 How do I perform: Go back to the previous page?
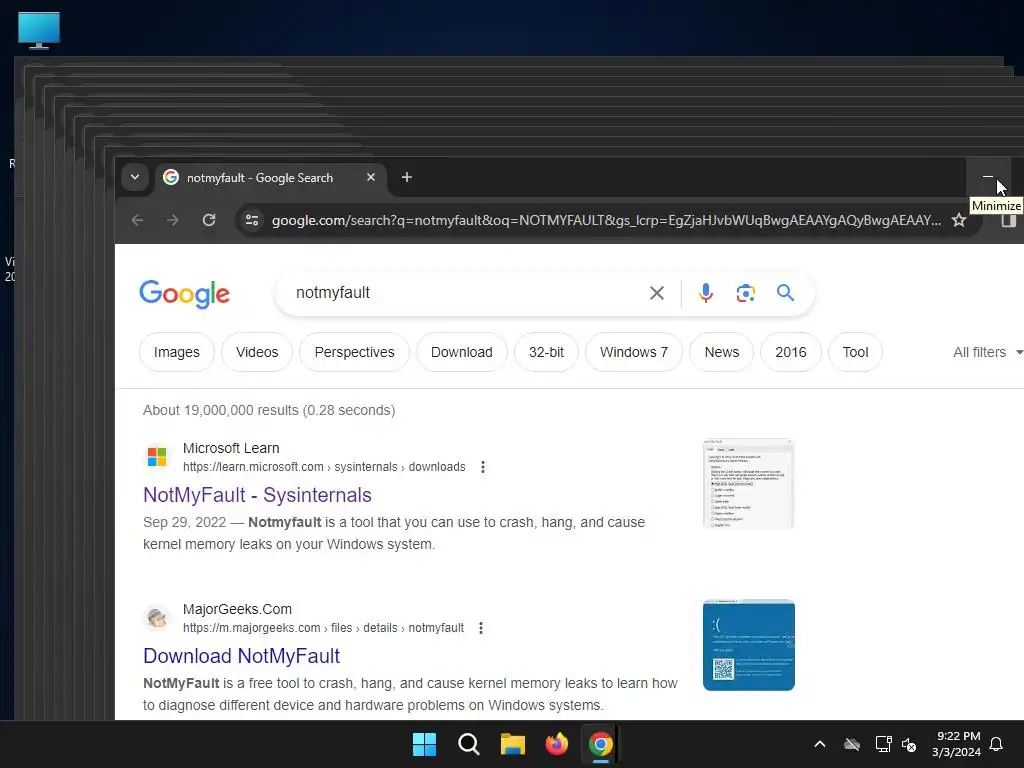pyautogui.click(x=137, y=220)
